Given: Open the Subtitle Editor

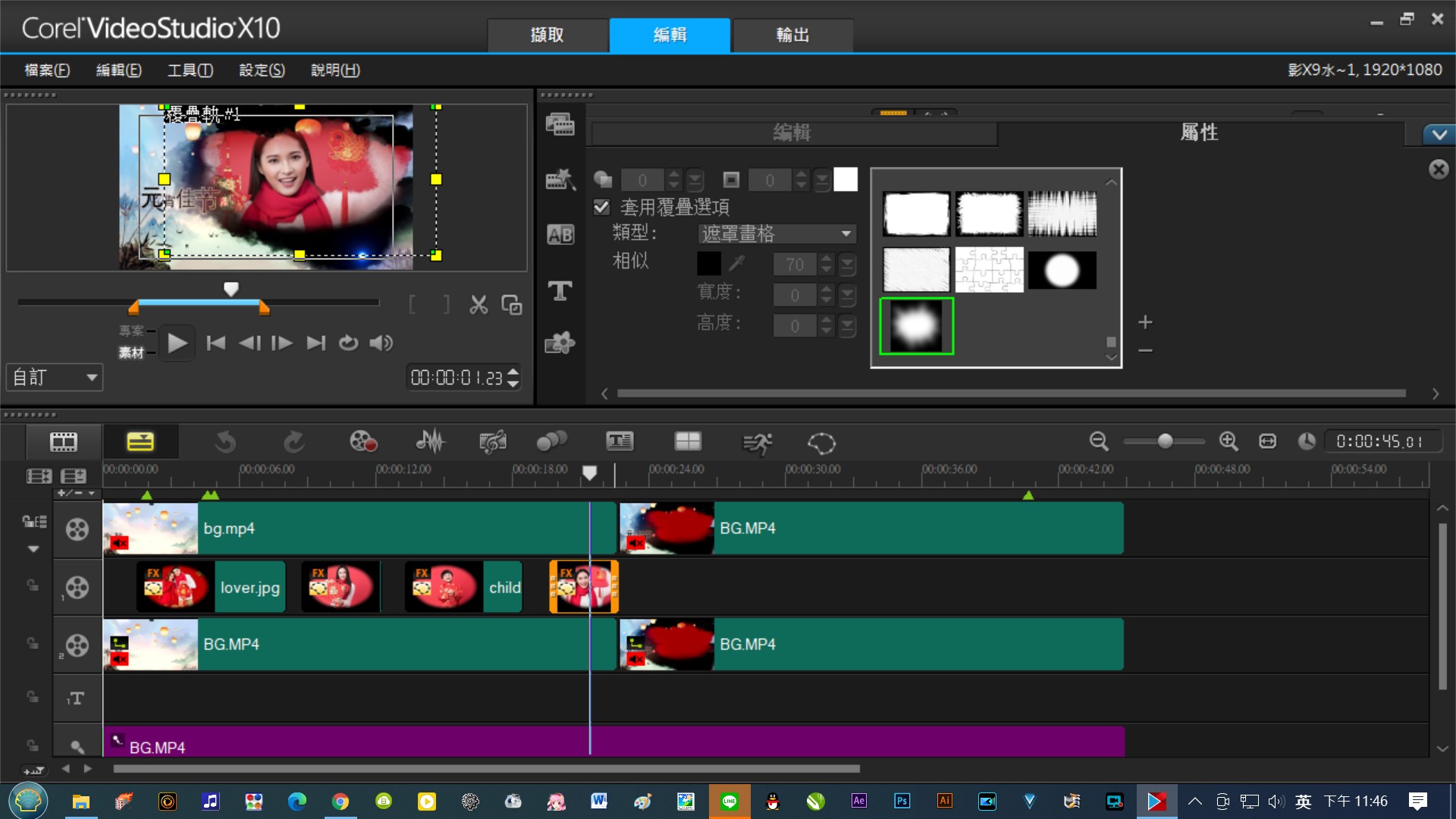Looking at the screenshot, I should 620,441.
